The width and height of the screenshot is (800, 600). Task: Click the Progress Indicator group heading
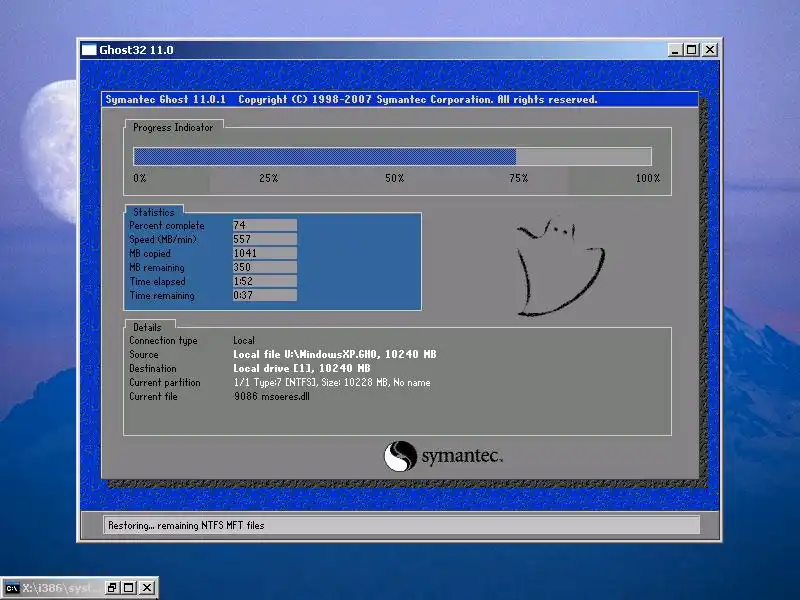point(173,128)
